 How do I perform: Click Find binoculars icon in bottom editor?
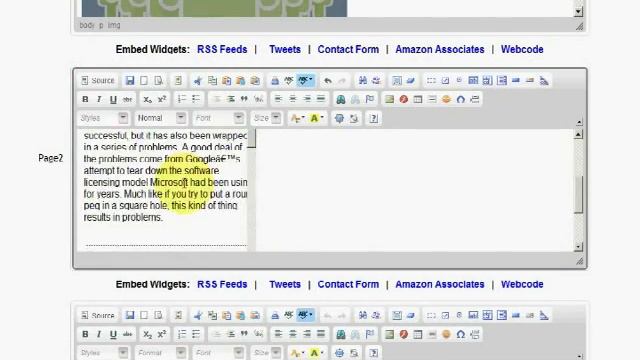pos(362,315)
